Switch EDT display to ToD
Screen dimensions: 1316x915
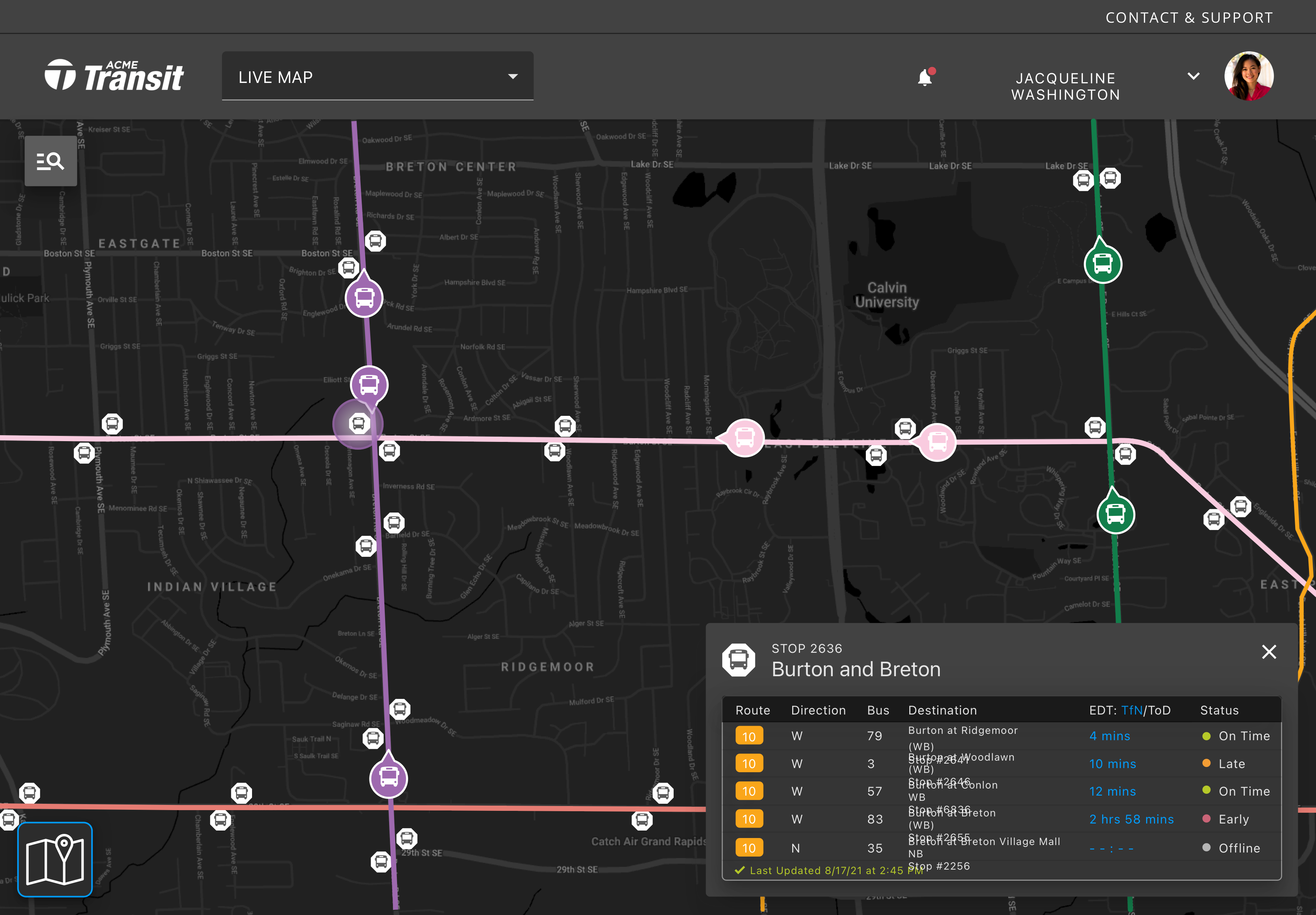(1158, 710)
